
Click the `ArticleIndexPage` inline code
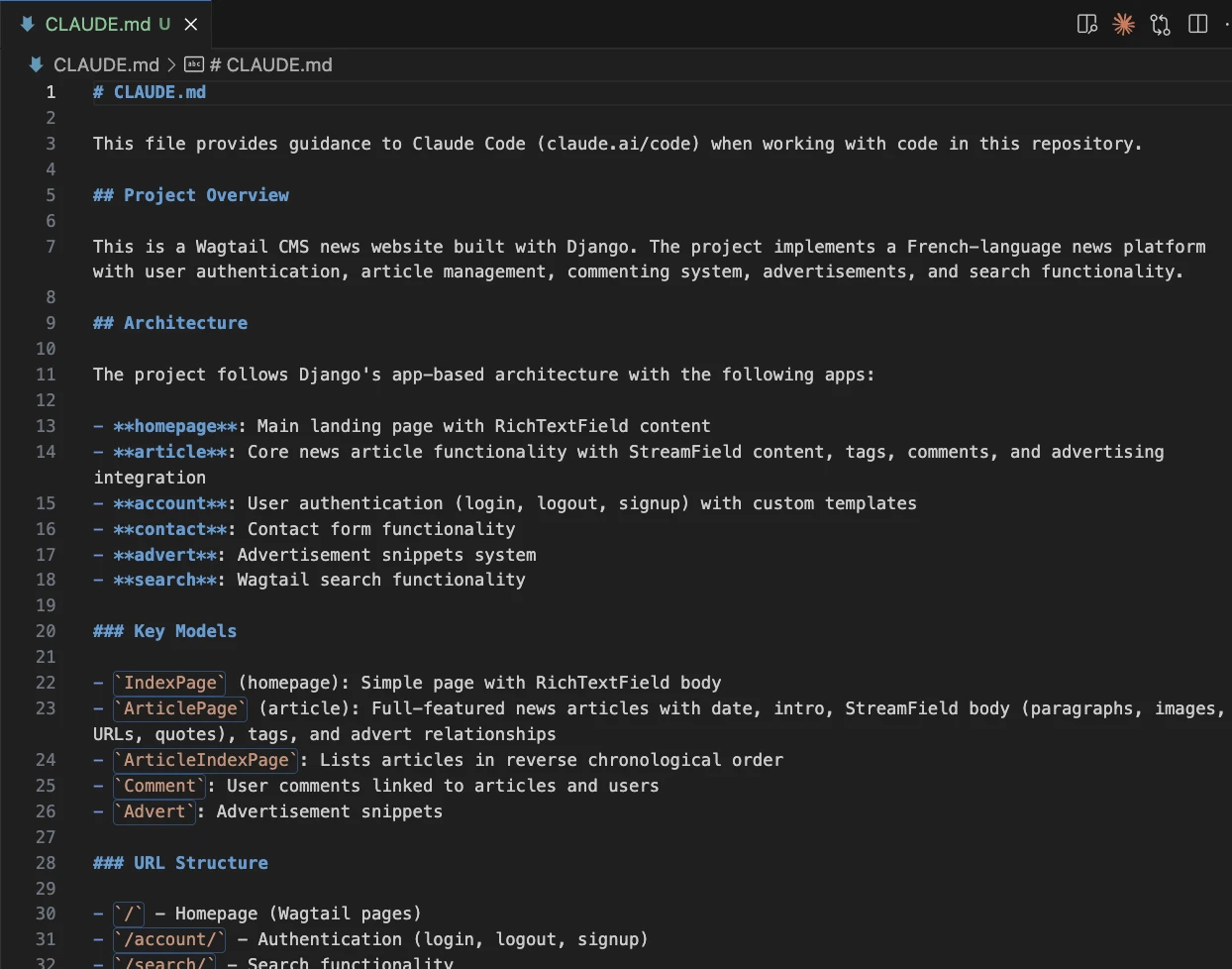[206, 760]
